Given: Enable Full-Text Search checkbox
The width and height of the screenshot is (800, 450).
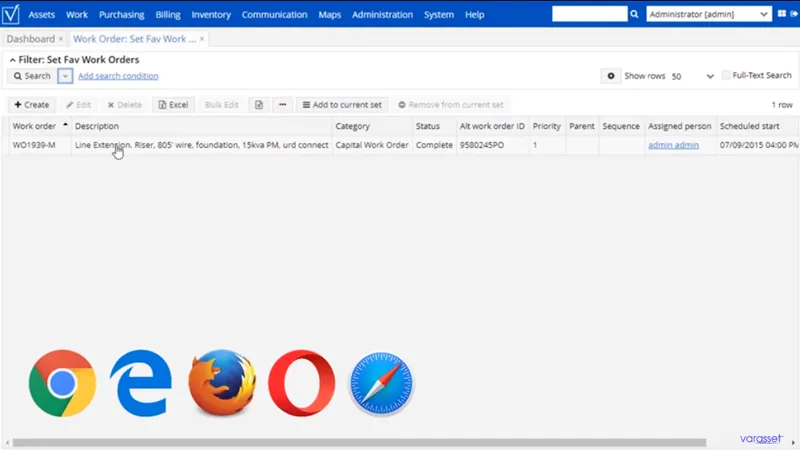Looking at the screenshot, I should click(726, 76).
